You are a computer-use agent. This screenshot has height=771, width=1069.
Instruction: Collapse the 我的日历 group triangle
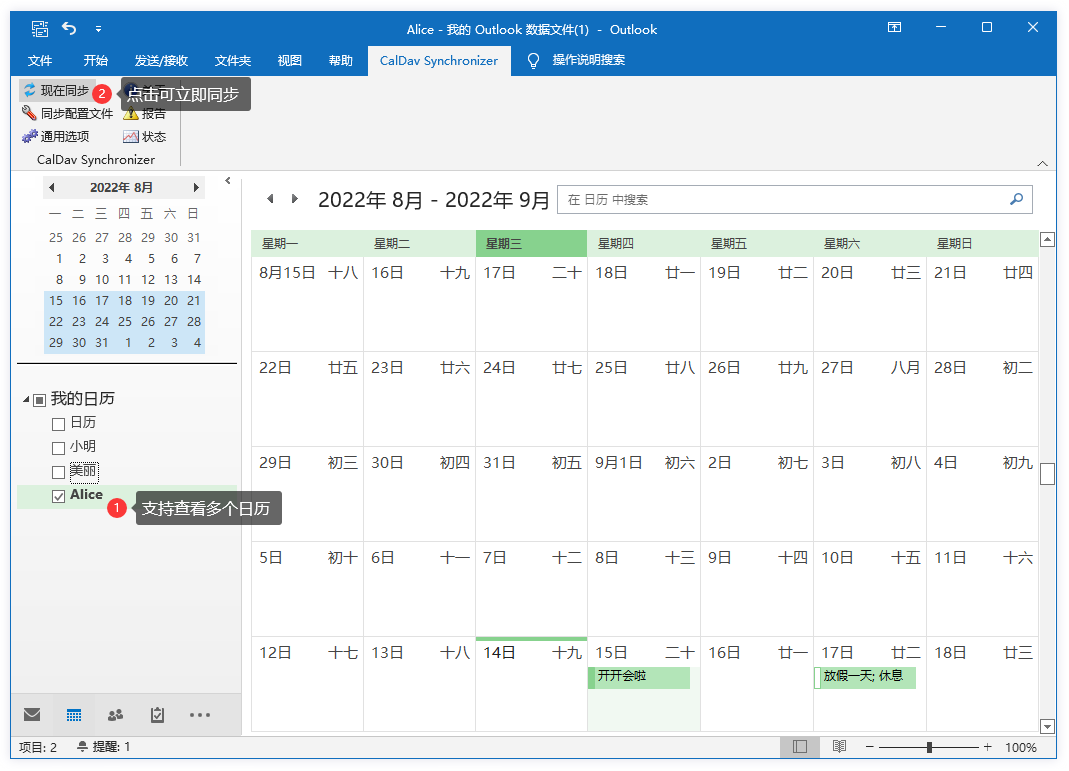tap(26, 399)
